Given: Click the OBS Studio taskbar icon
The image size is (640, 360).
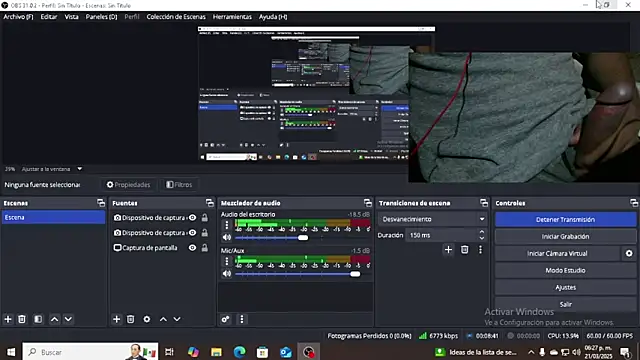Looking at the screenshot, I should point(309,352).
